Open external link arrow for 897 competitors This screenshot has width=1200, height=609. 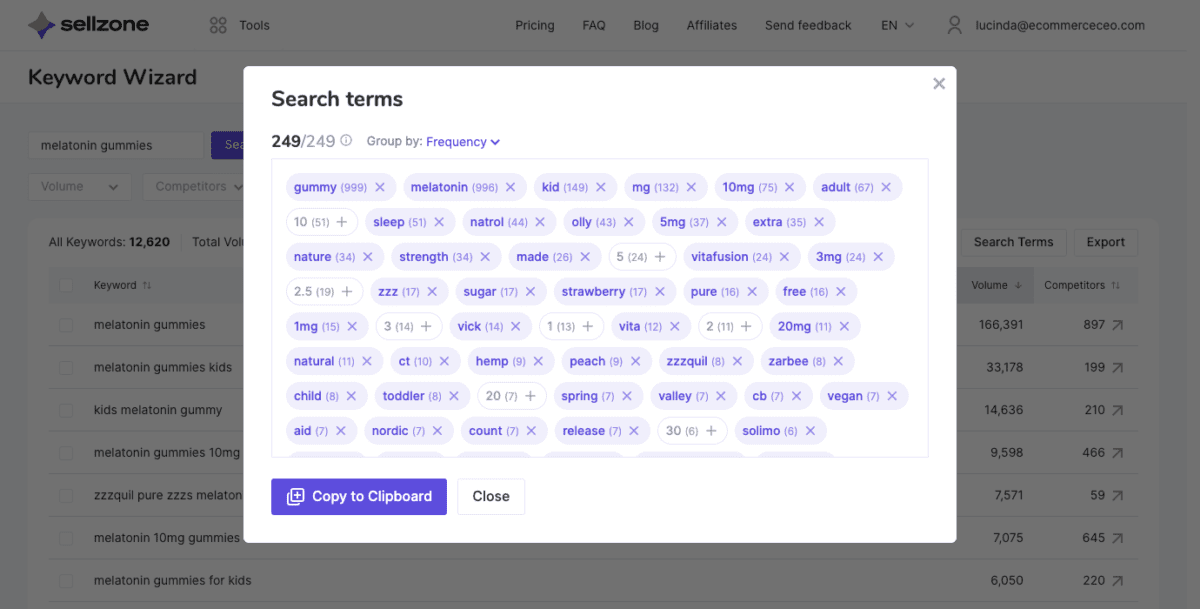click(x=1117, y=325)
